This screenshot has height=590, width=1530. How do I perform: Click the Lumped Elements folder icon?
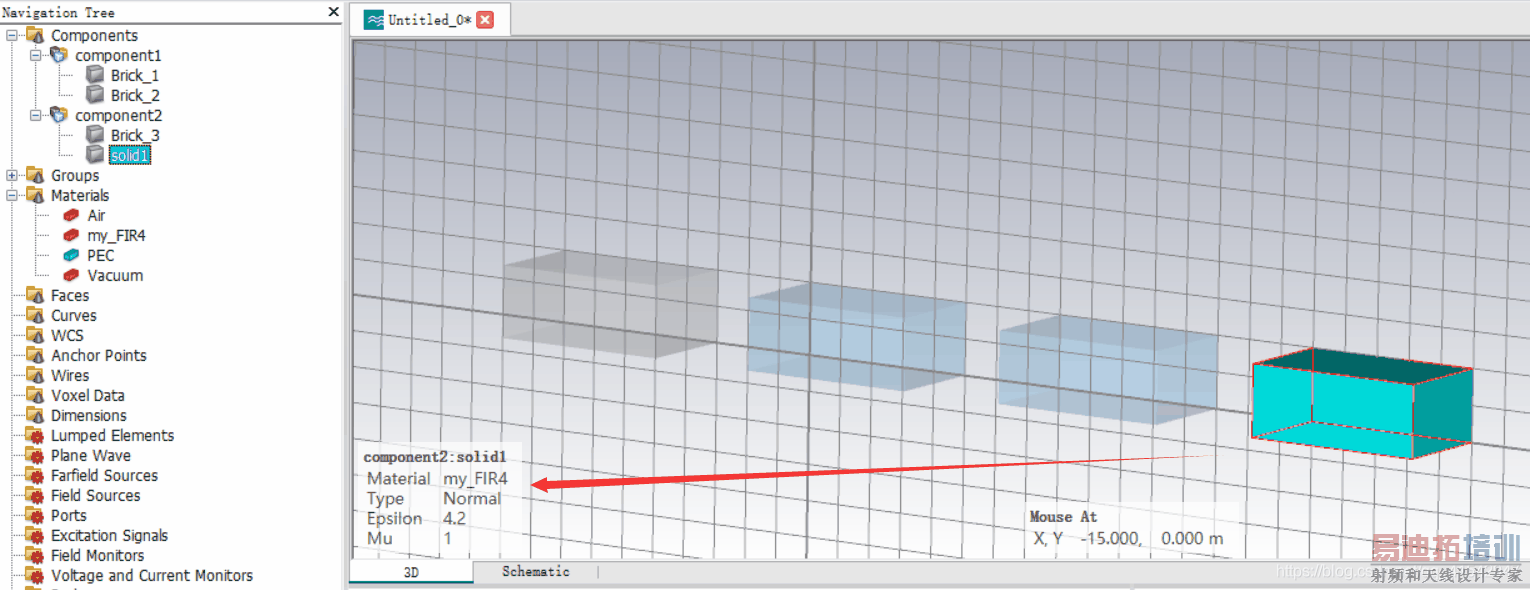tap(36, 435)
